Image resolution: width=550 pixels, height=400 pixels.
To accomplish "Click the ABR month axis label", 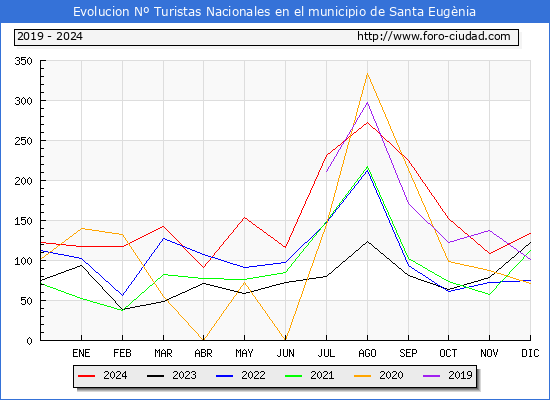I will pos(203,353).
